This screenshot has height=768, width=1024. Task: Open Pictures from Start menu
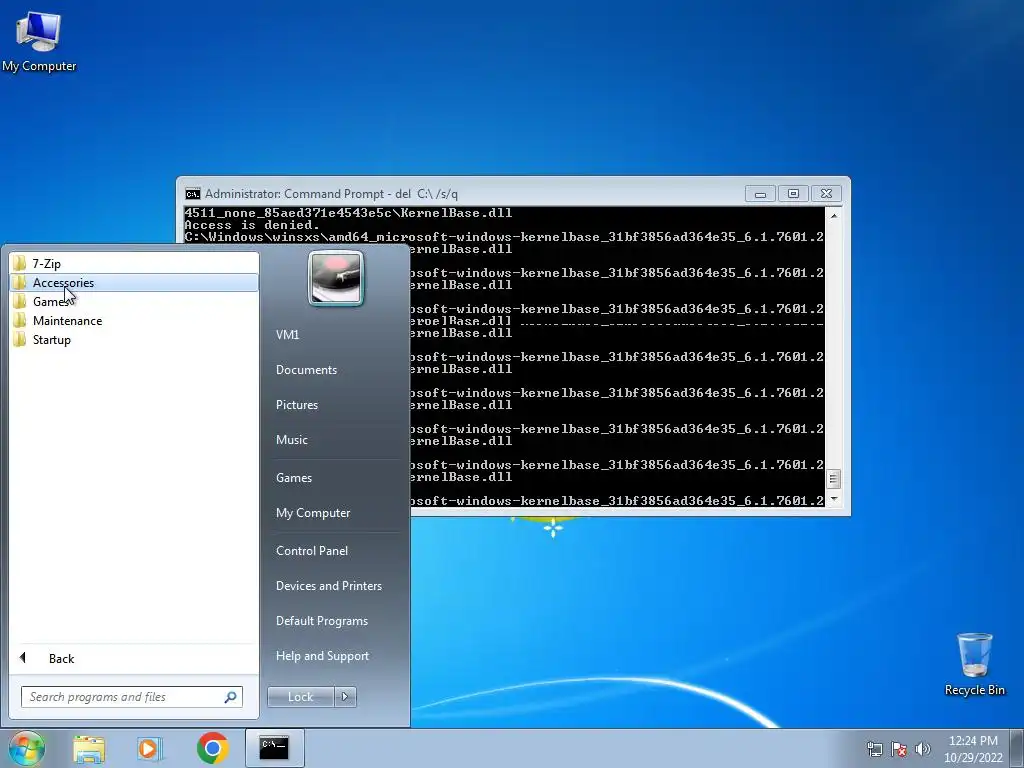pyautogui.click(x=297, y=405)
